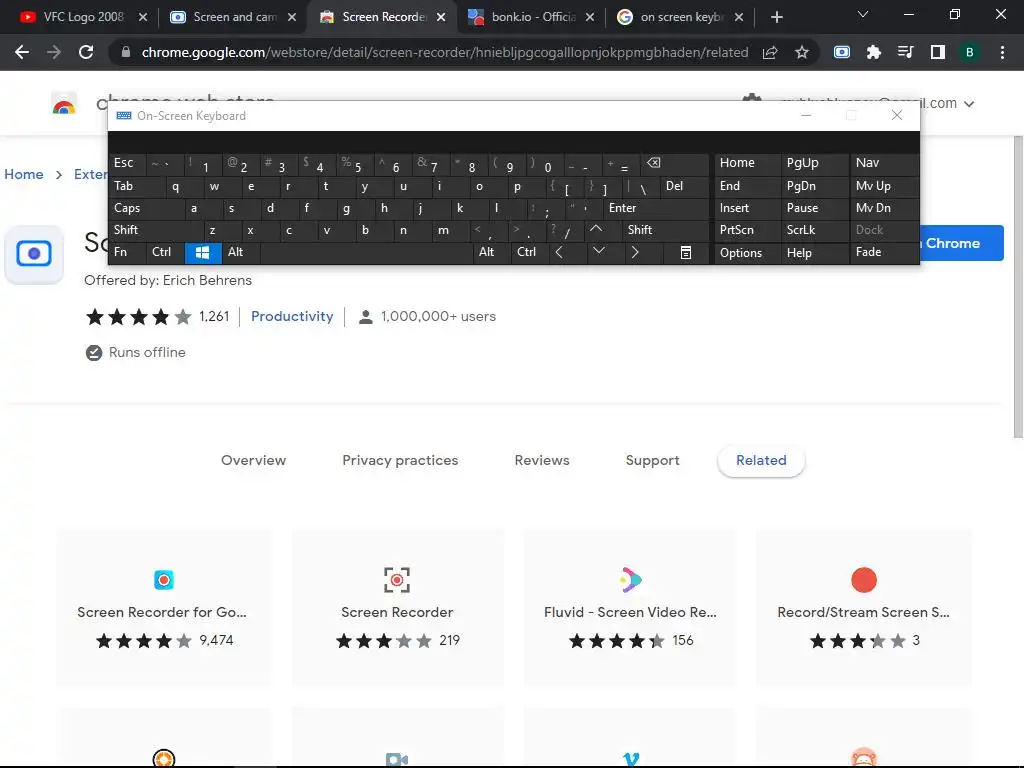Click the Tab key on On-Screen Keyboard
1024x768 pixels.
137,186
